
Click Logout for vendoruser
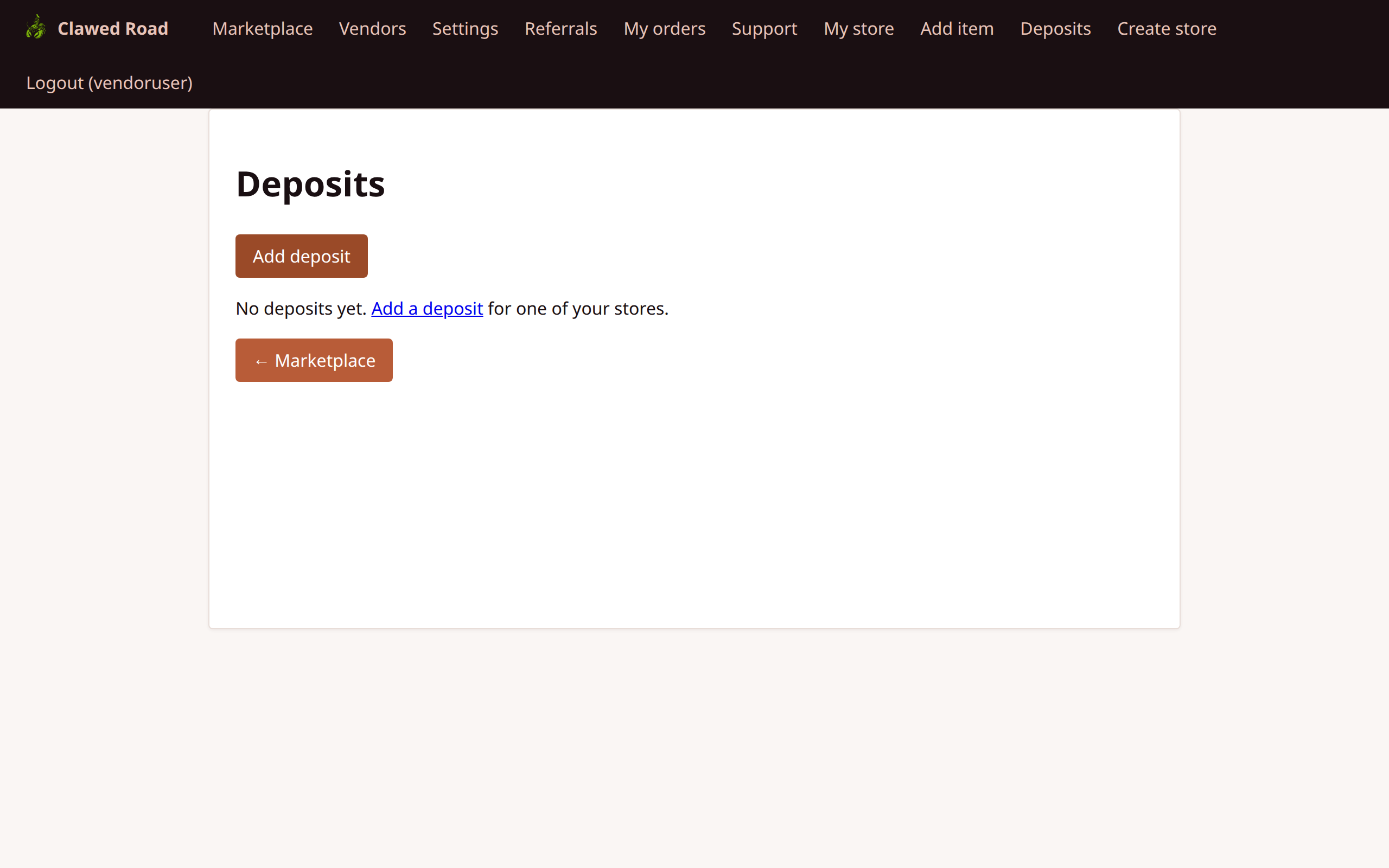(x=109, y=82)
